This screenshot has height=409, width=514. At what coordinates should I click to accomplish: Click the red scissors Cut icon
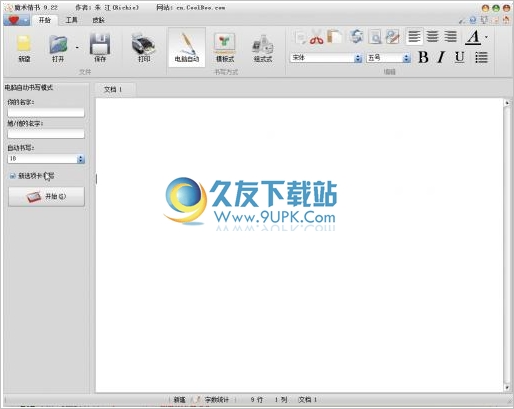click(x=316, y=37)
